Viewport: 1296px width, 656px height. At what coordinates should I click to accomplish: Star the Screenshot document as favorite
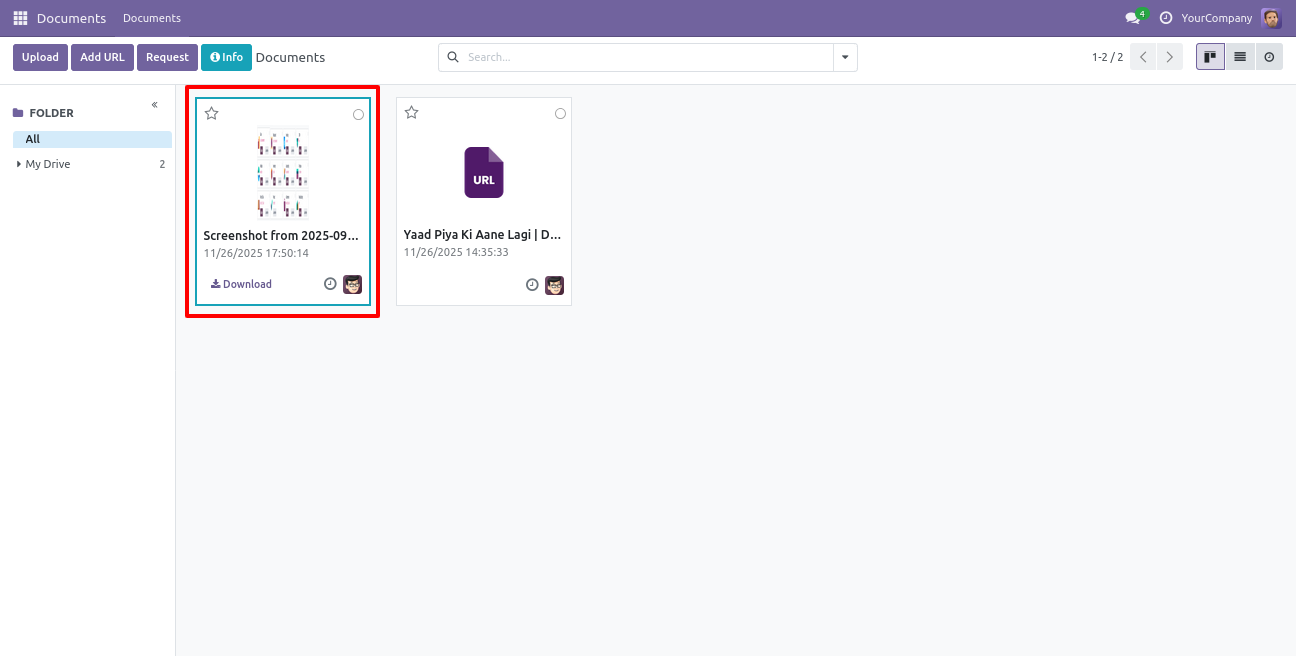point(212,114)
